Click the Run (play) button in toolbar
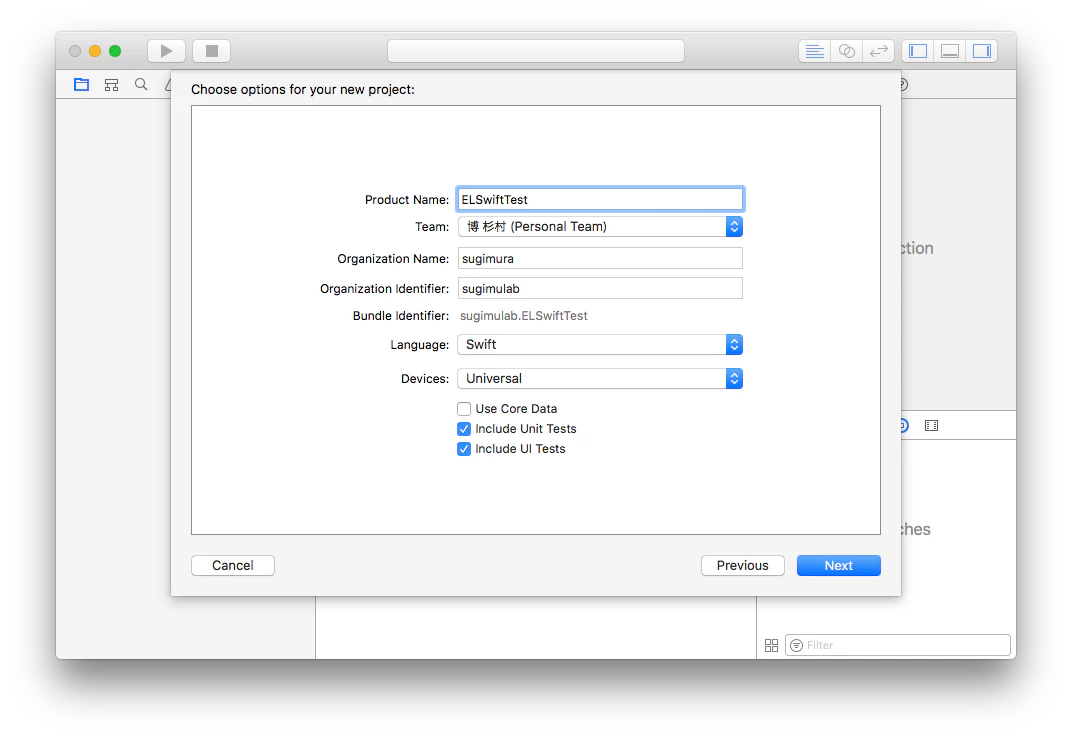This screenshot has height=739, width=1072. (x=166, y=51)
